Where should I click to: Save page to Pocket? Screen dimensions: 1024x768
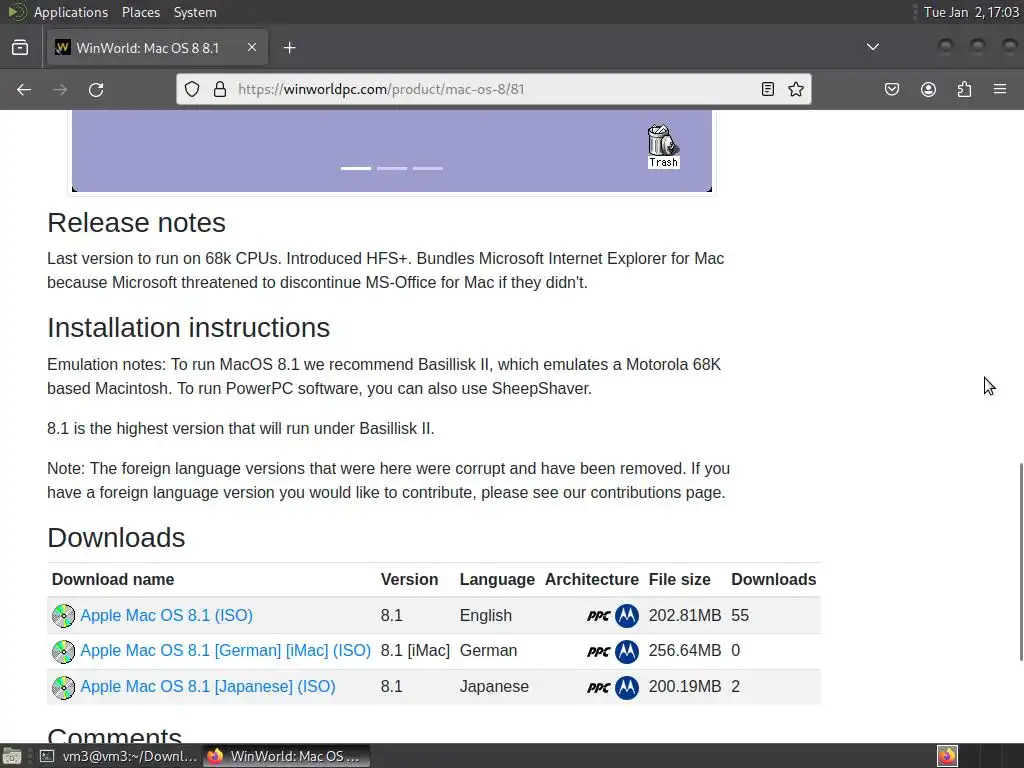point(891,89)
